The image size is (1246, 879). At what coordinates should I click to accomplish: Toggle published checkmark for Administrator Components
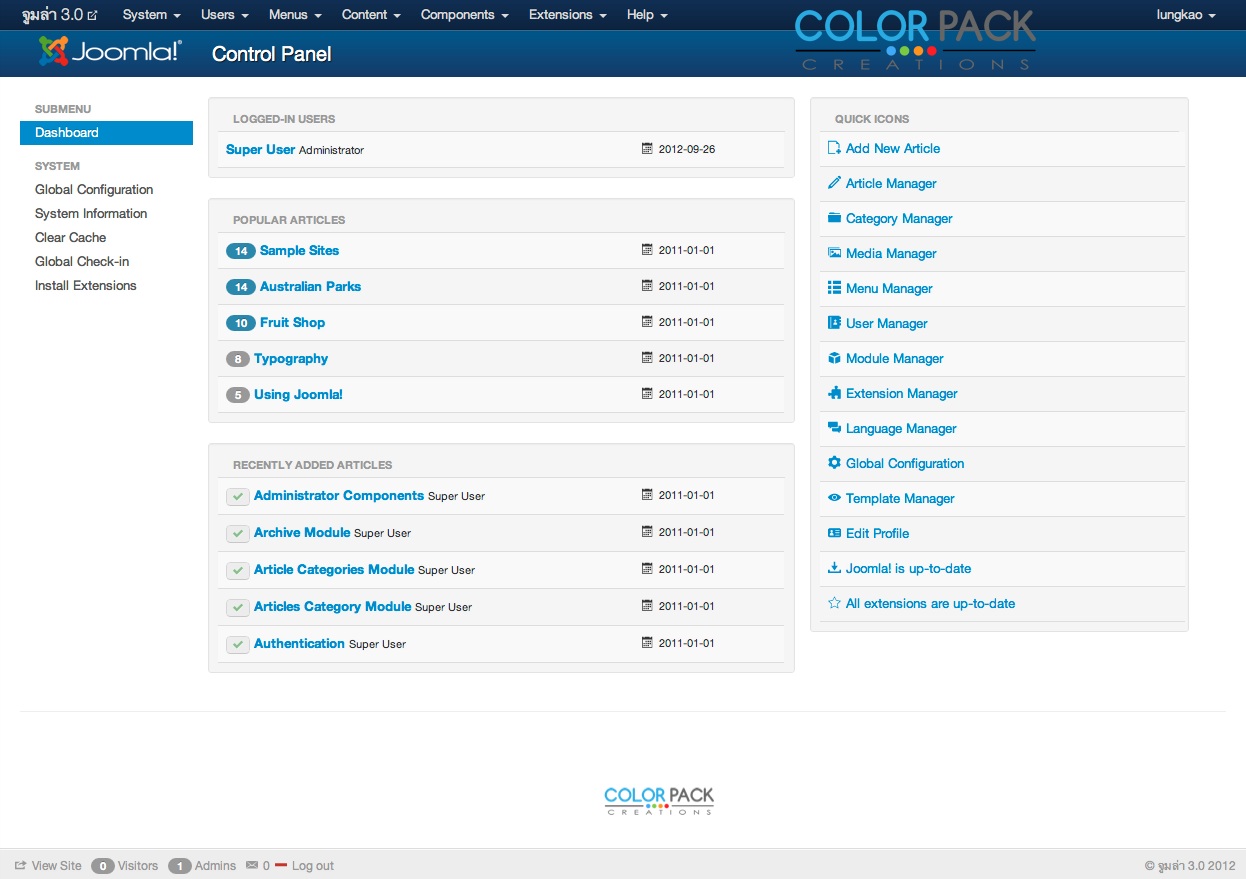[237, 496]
